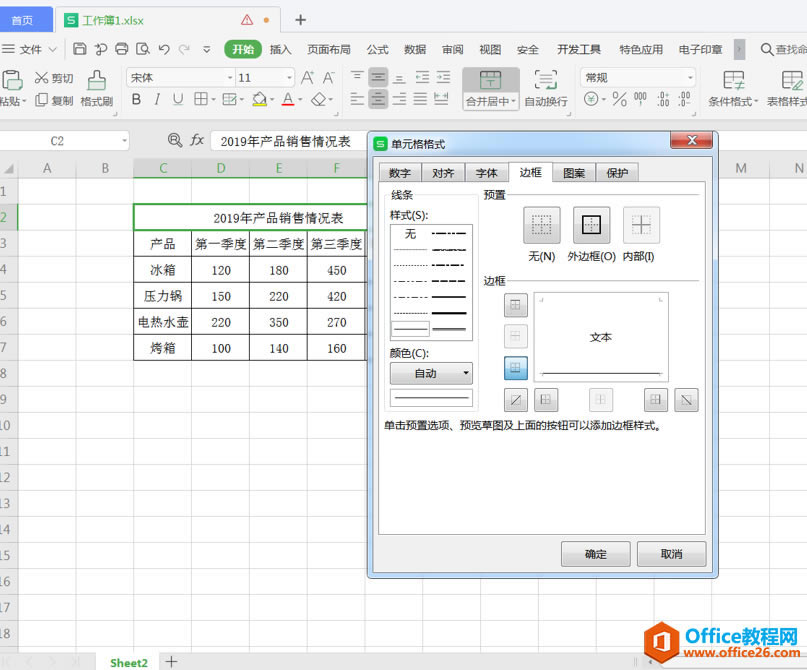807x670 pixels.
Task: Switch to the 图案 tab
Action: pyautogui.click(x=574, y=173)
